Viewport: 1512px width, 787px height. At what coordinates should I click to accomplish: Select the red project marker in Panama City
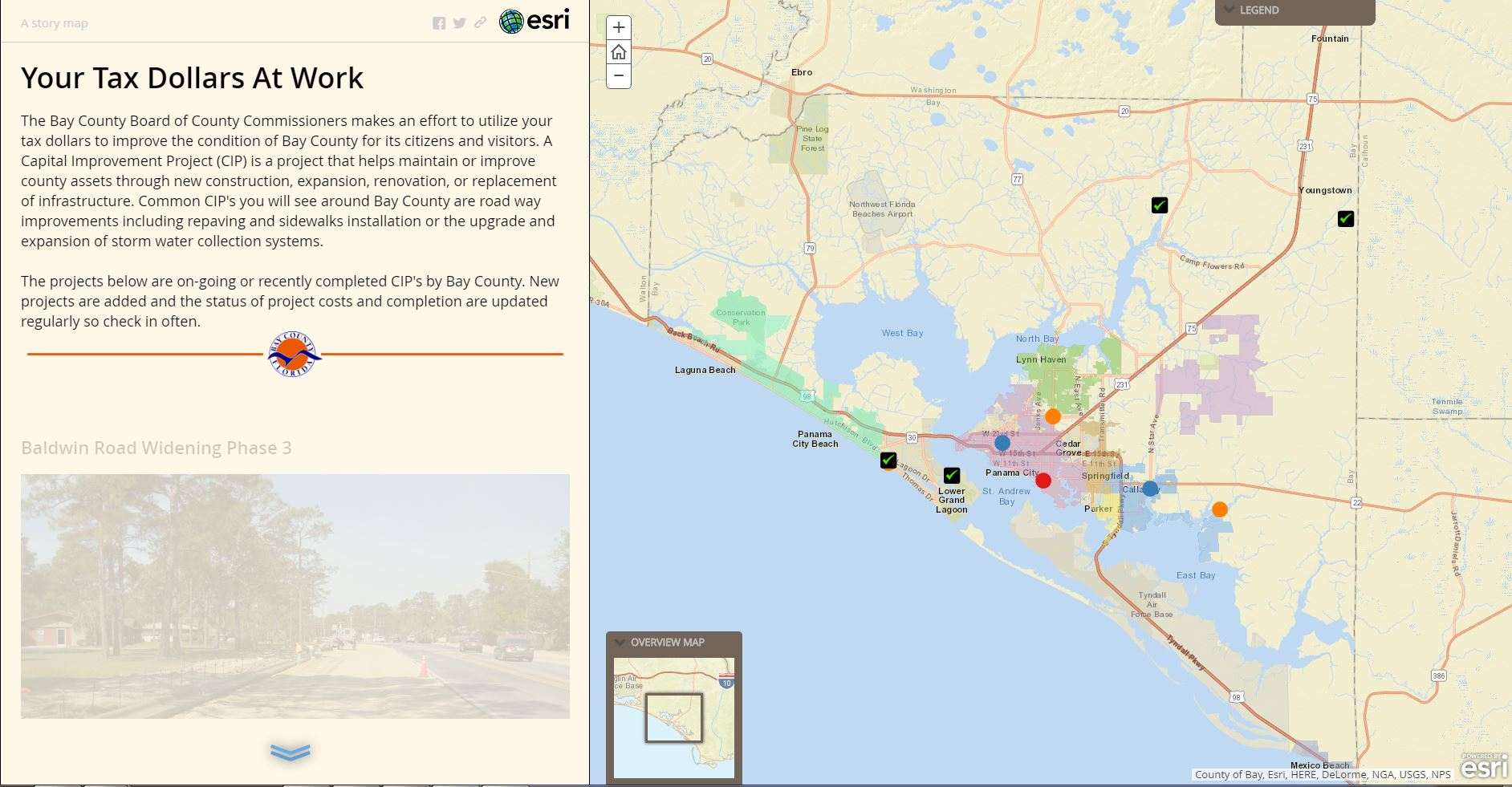point(1043,481)
